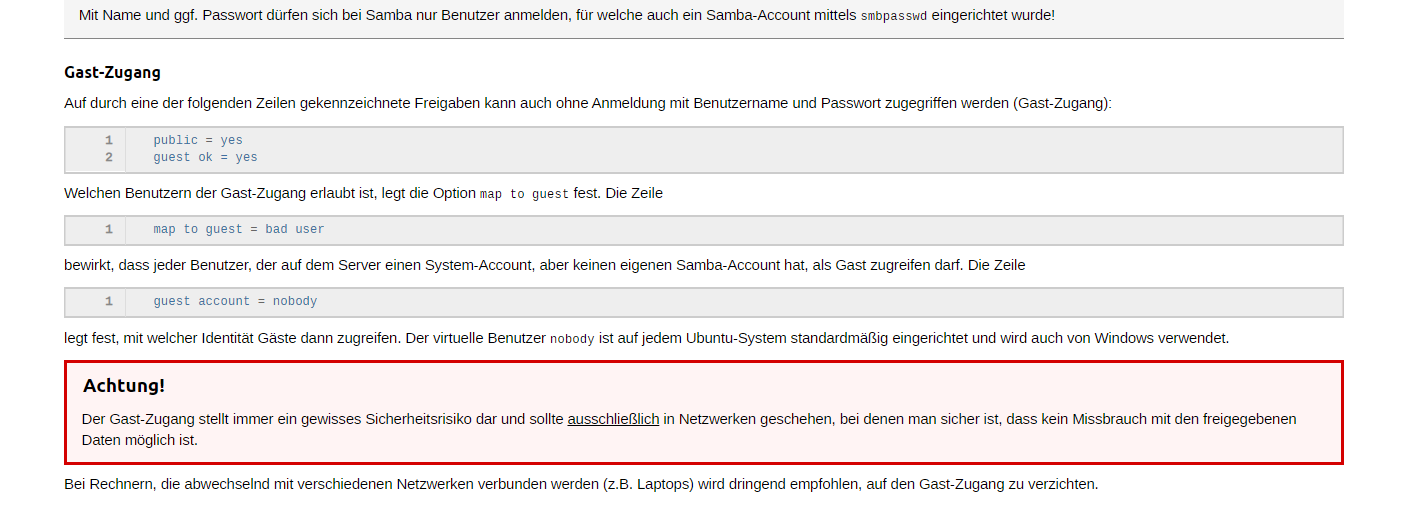Click the inline code "smbpasswd" in the top note
1416x517 pixels.
894,16
